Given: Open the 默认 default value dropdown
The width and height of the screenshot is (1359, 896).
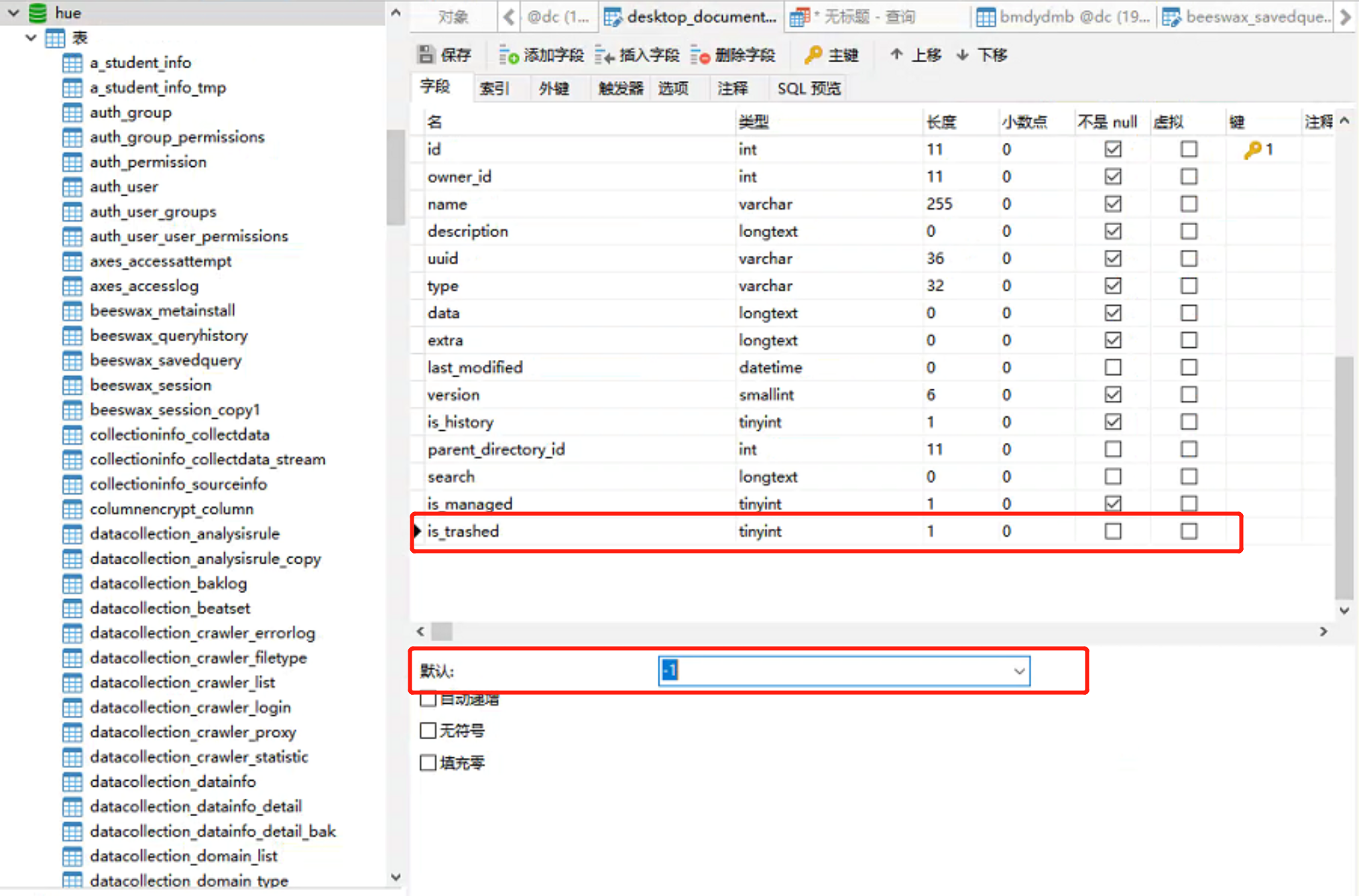Looking at the screenshot, I should [1020, 670].
